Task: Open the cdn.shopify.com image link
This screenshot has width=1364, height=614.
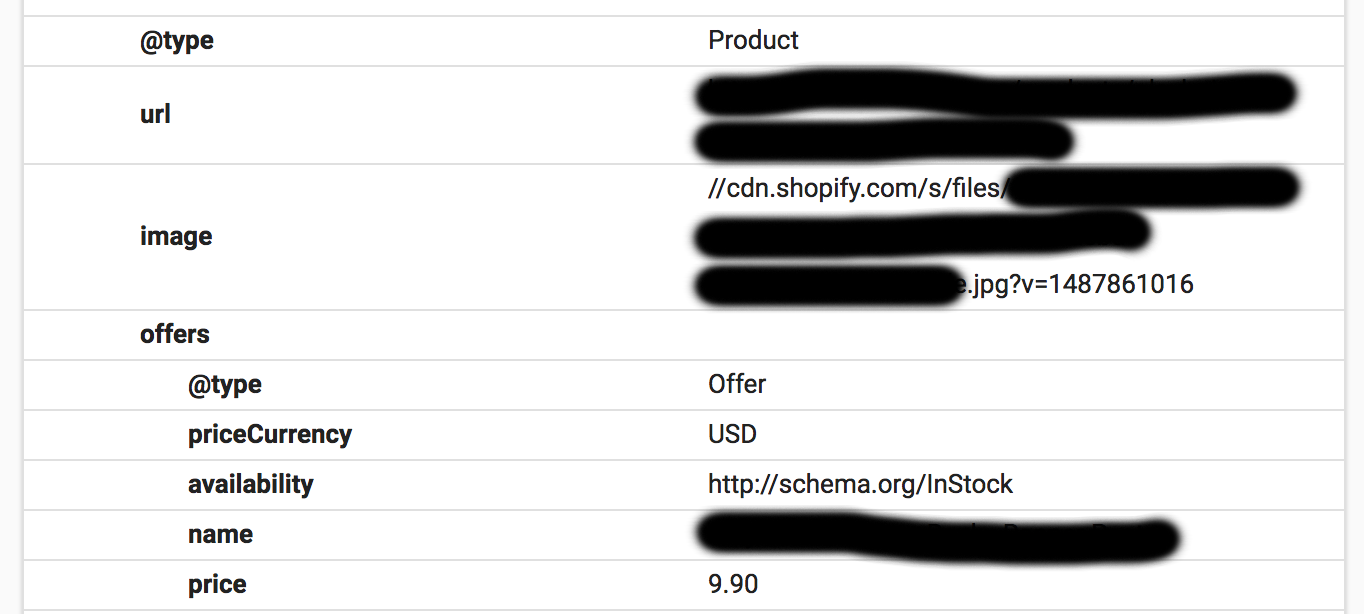Action: point(855,187)
